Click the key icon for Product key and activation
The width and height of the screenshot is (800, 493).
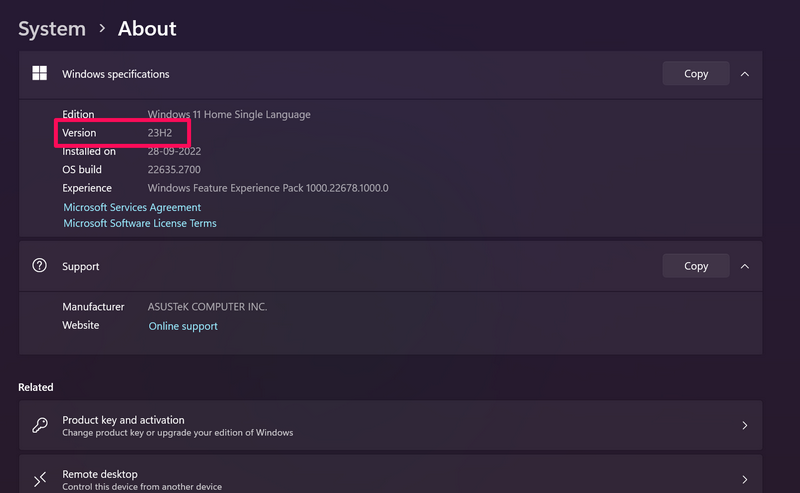click(40, 426)
